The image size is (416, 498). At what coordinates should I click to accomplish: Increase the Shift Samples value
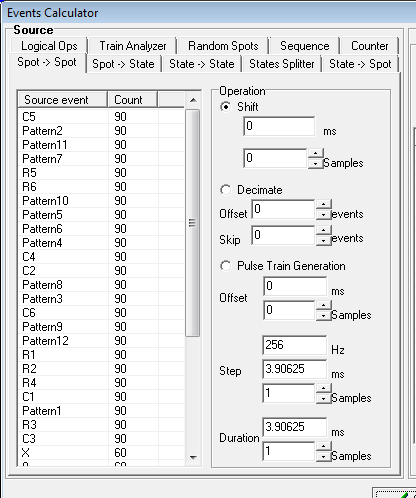click(315, 153)
